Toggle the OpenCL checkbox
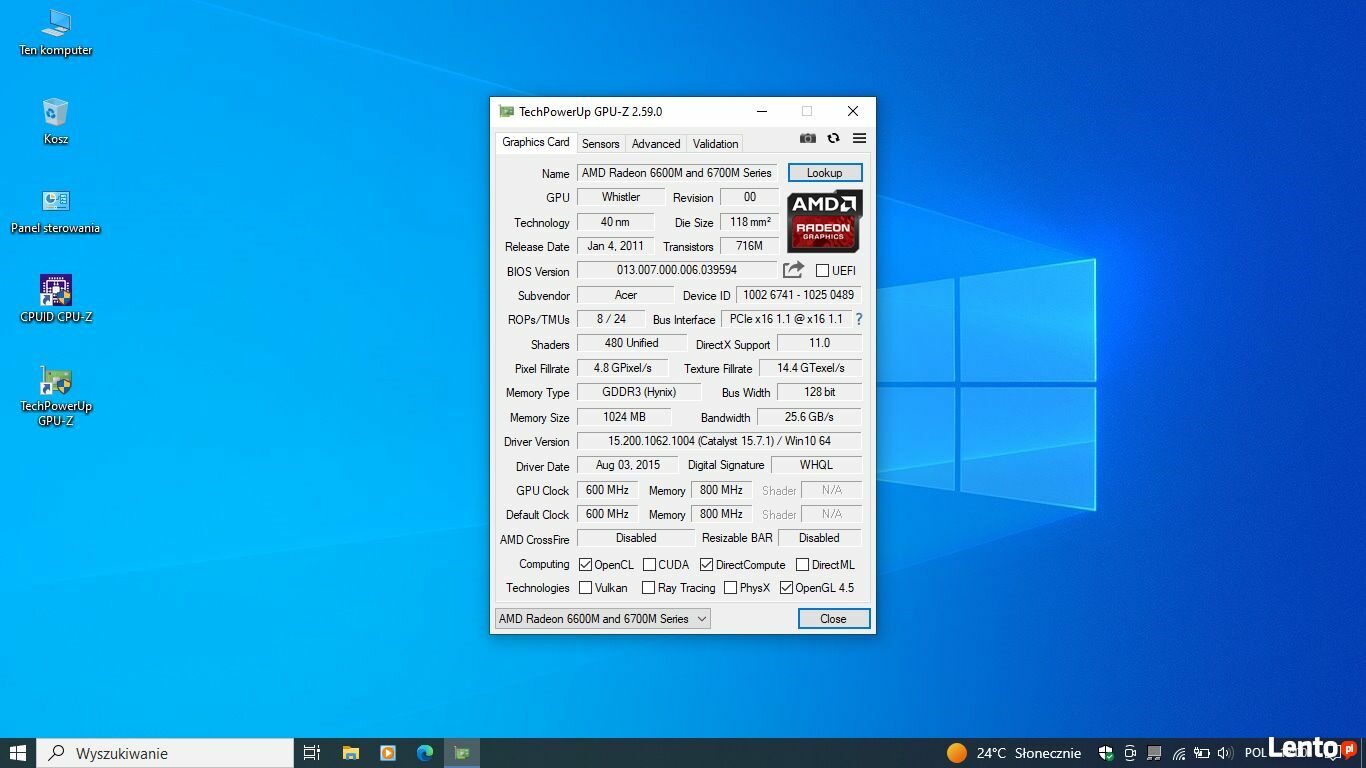Viewport: 1366px width, 768px height. (585, 565)
